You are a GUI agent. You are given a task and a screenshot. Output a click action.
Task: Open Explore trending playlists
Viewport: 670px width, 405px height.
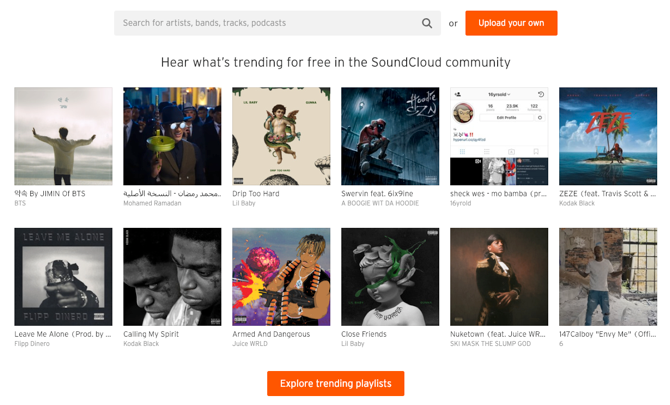coord(335,383)
